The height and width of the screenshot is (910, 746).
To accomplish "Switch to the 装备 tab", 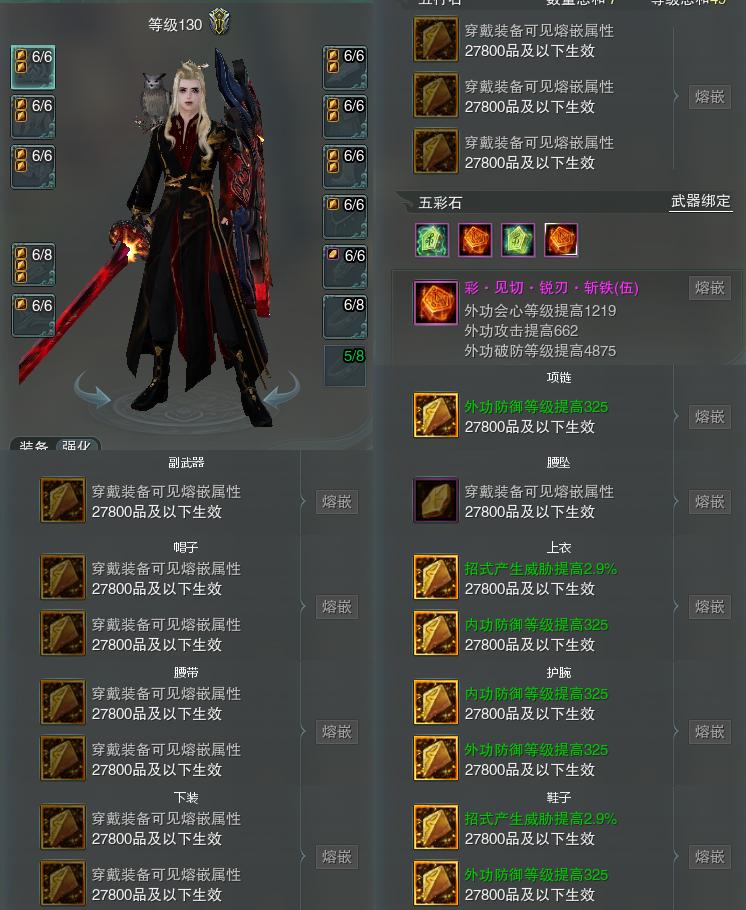I will (x=33, y=446).
